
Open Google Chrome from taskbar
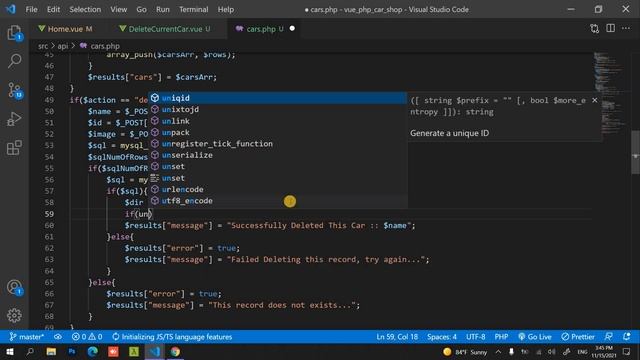click(x=175, y=351)
